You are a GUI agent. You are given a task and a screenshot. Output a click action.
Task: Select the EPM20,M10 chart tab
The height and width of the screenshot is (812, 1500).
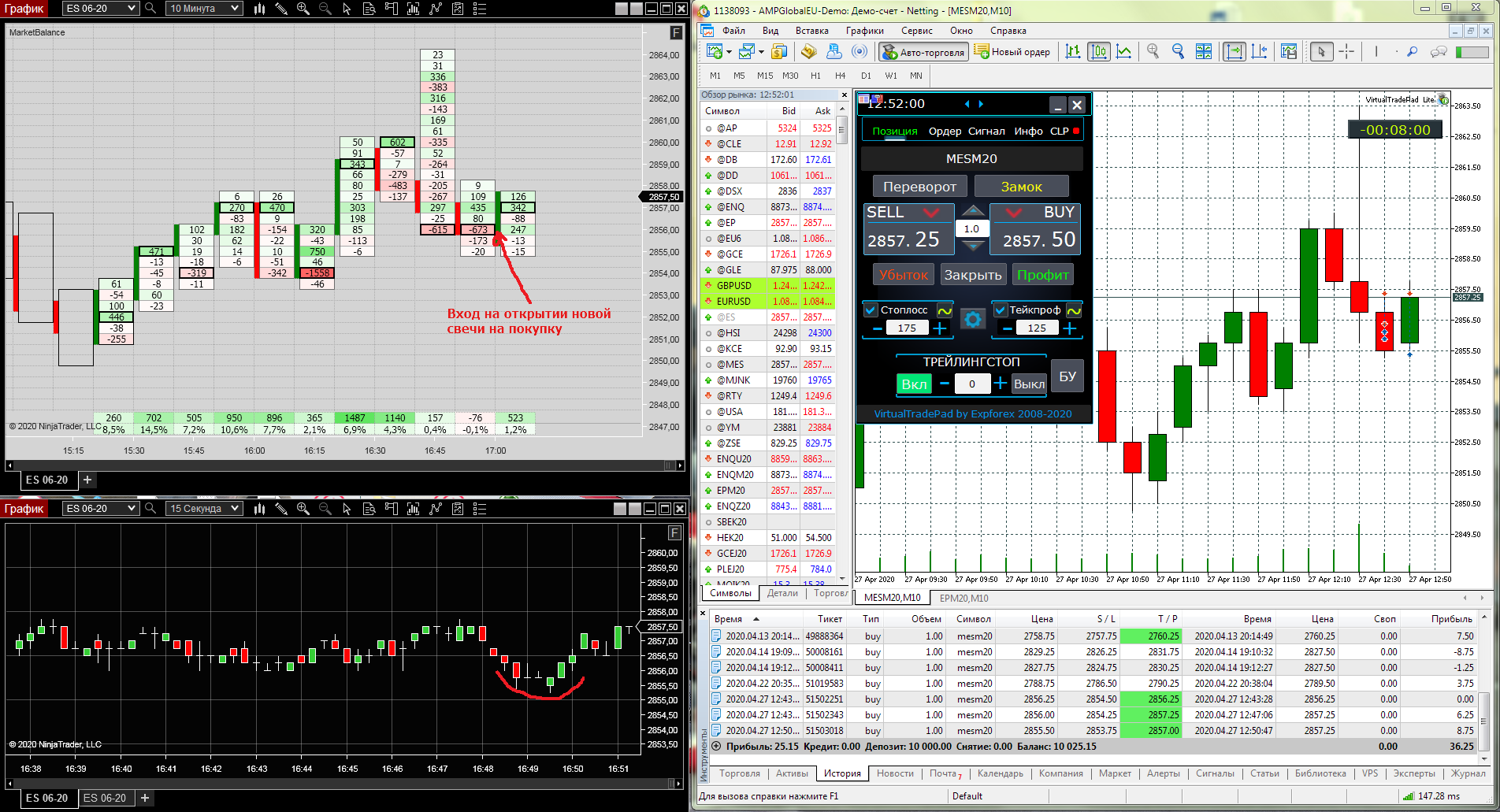963,599
